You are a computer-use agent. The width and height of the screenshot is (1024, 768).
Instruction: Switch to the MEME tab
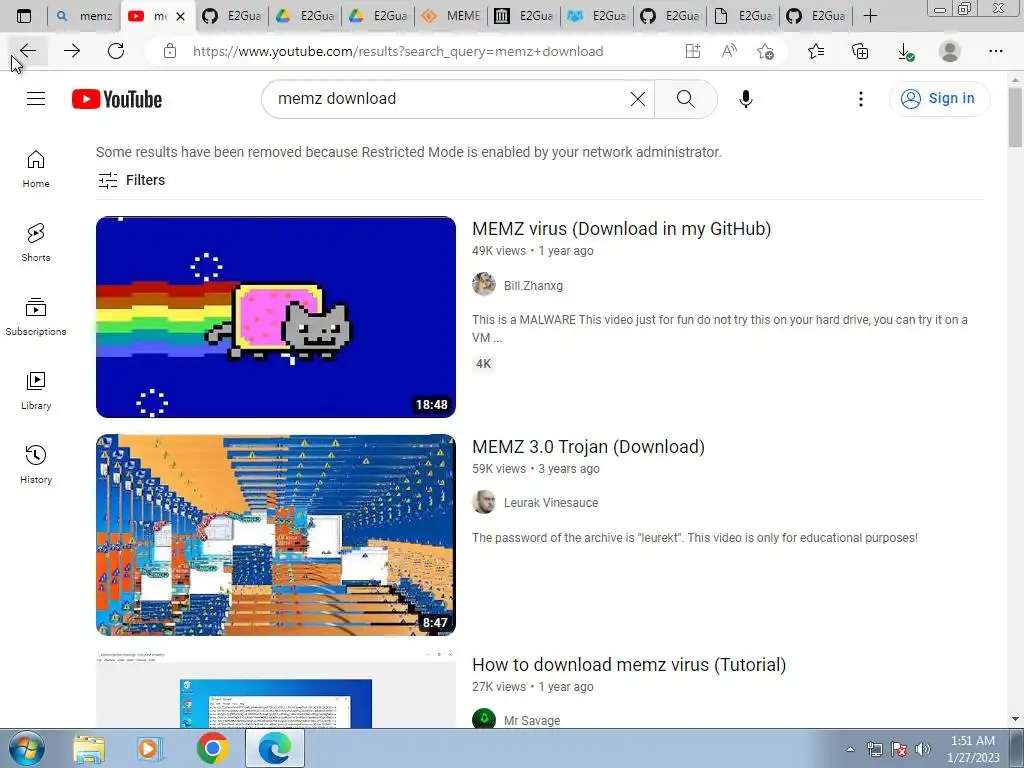(451, 16)
